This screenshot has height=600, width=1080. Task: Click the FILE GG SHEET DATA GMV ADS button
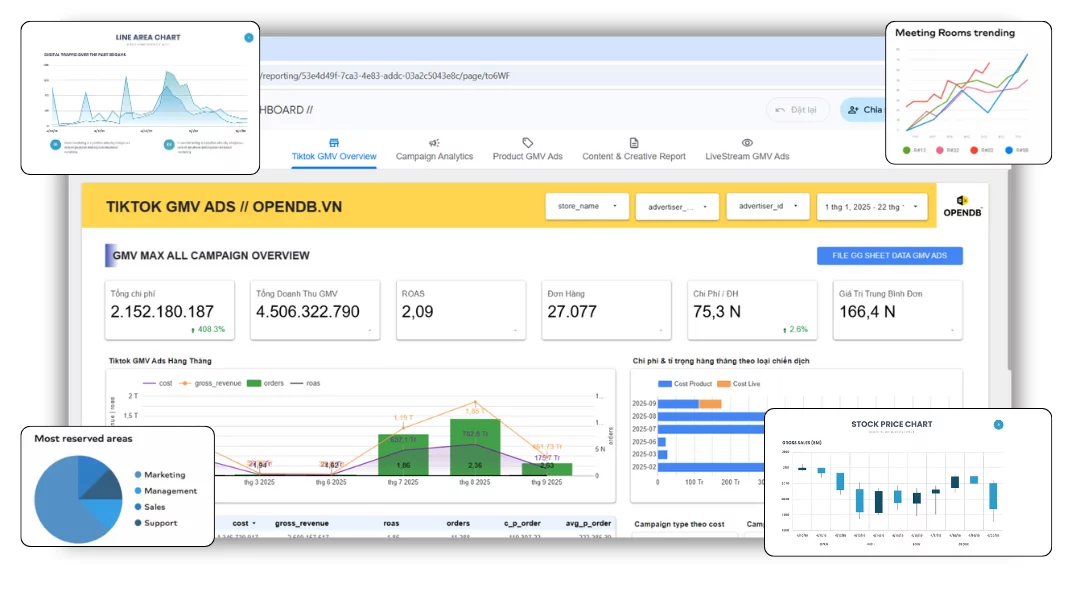pos(889,256)
